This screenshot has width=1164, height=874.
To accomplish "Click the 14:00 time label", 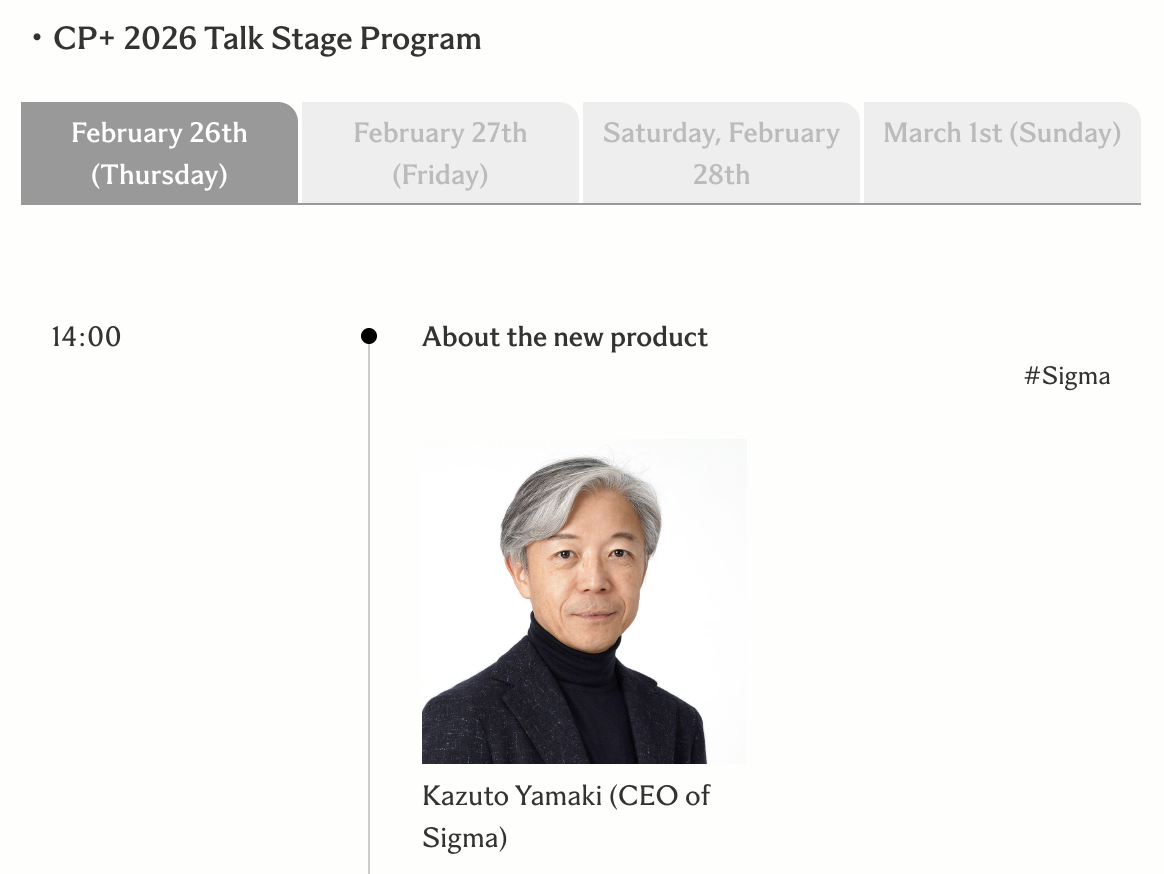I will (x=86, y=337).
